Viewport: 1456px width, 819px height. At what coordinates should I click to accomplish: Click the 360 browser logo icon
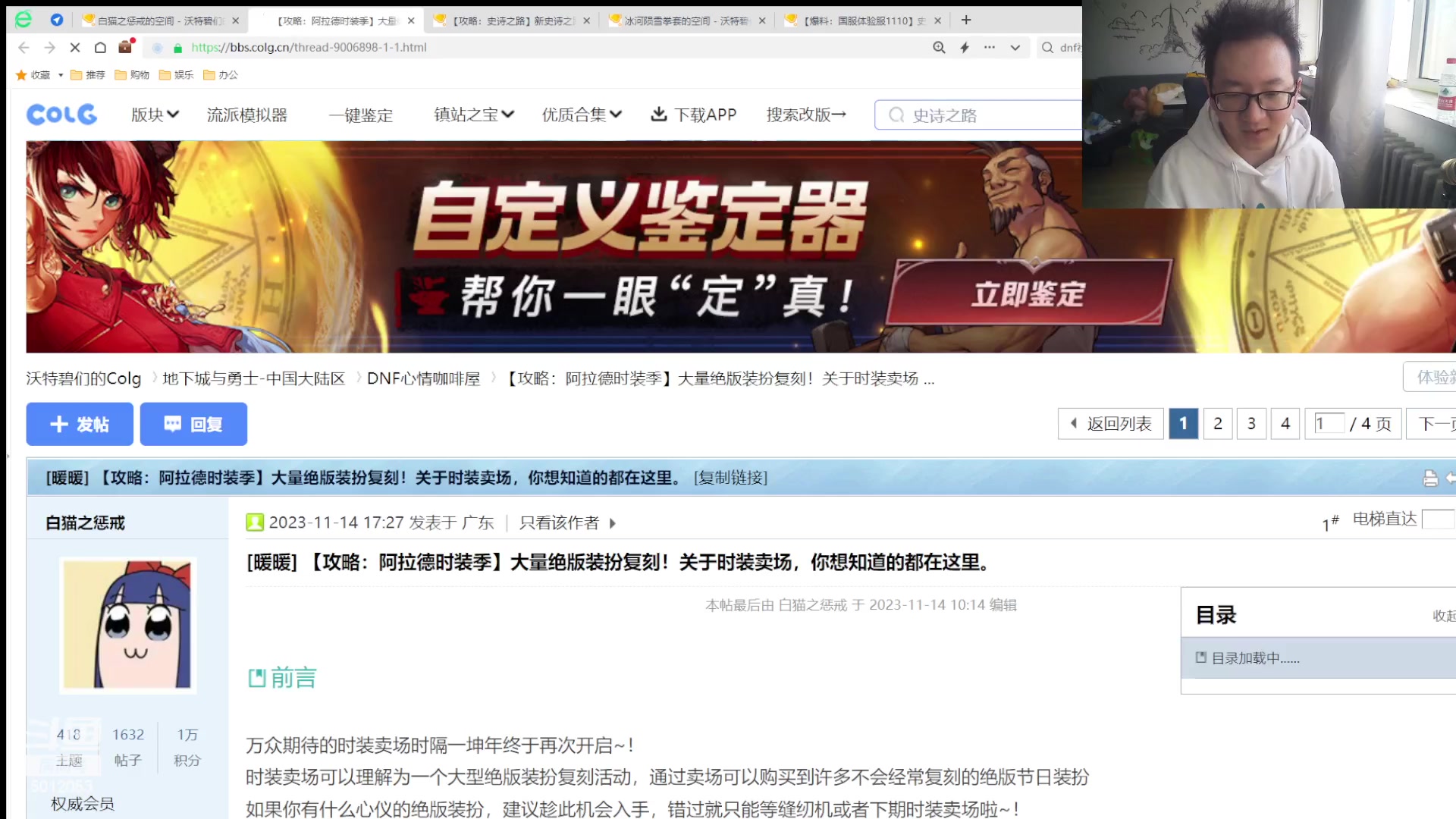coord(24,20)
